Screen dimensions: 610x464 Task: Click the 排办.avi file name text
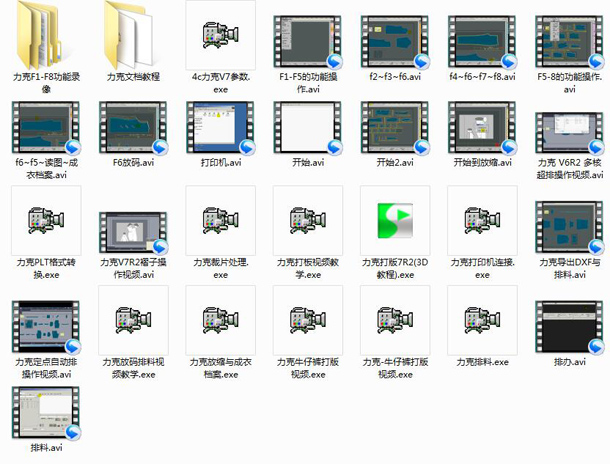coord(569,362)
